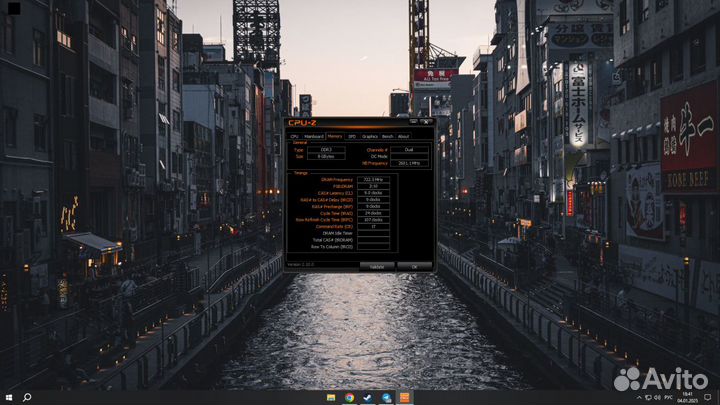
Task: Open Steam from the taskbar
Action: pyautogui.click(x=367, y=397)
